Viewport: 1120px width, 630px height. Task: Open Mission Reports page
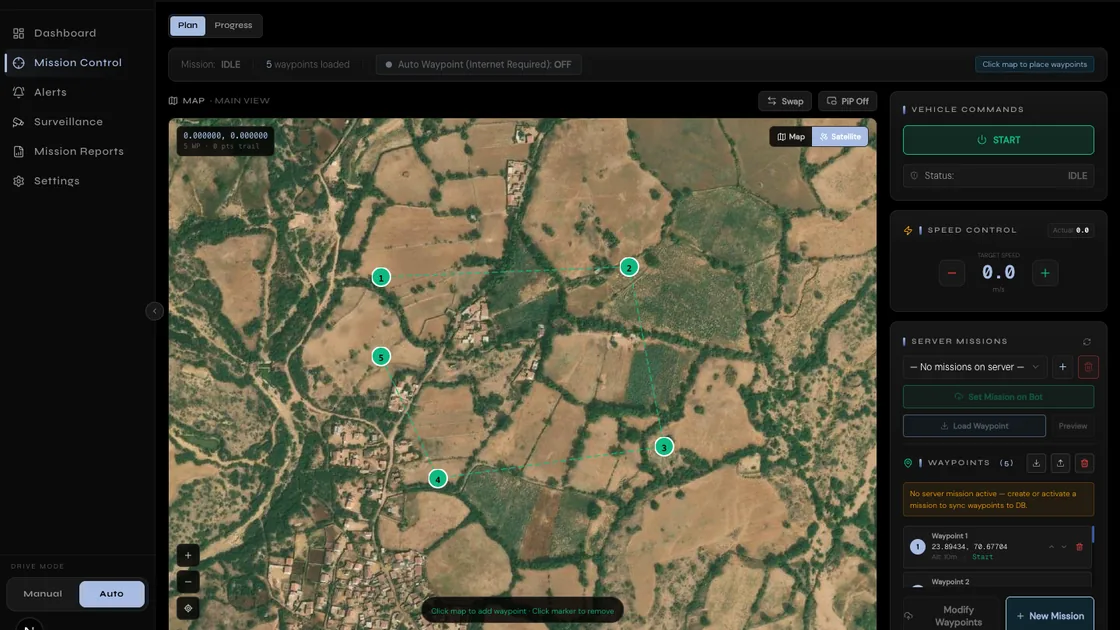[x=79, y=151]
